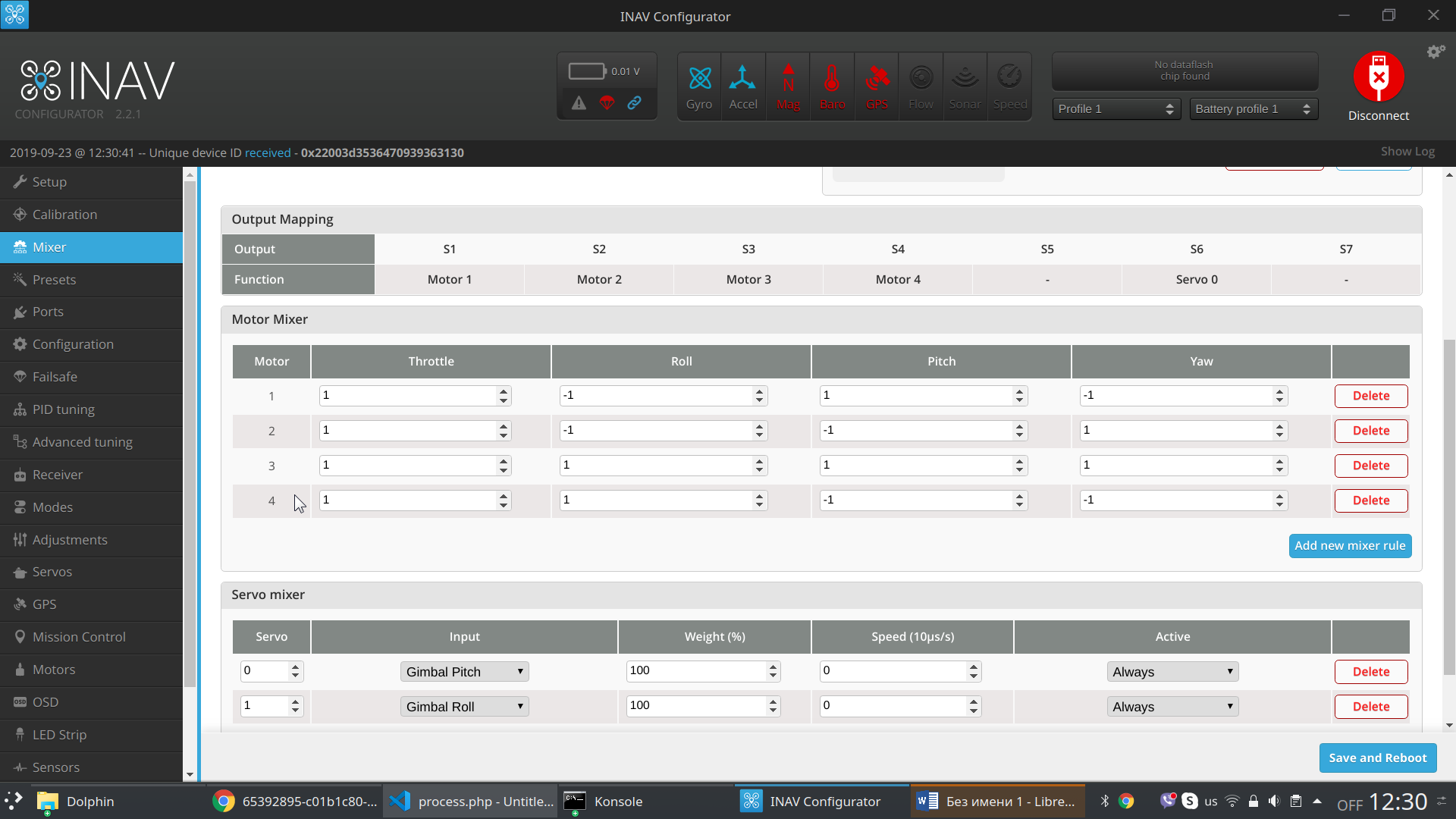
Task: Click Add new mixer rule
Action: pos(1349,545)
